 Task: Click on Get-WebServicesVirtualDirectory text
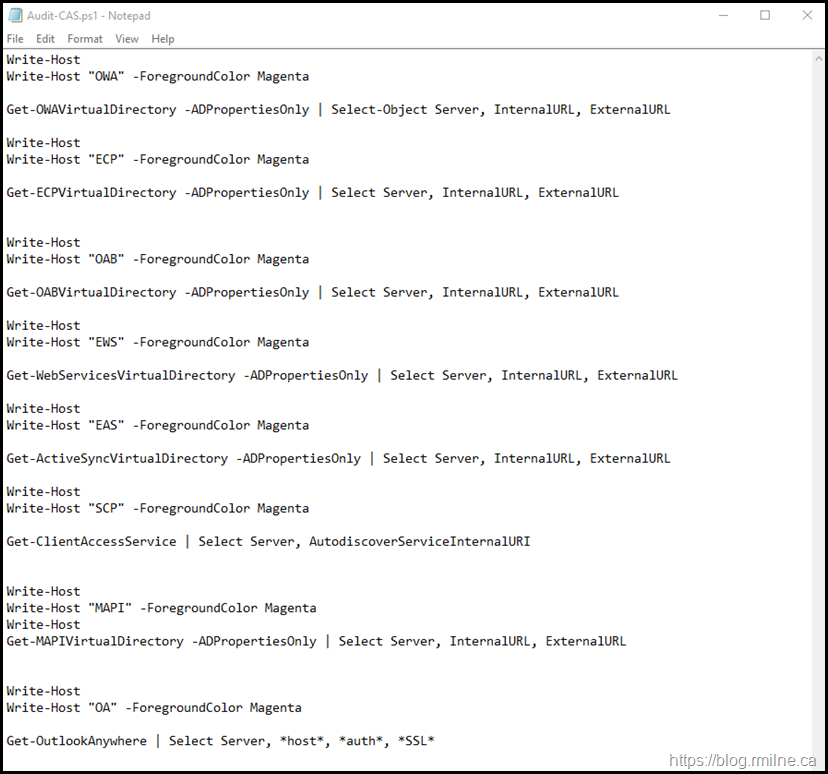coord(120,375)
